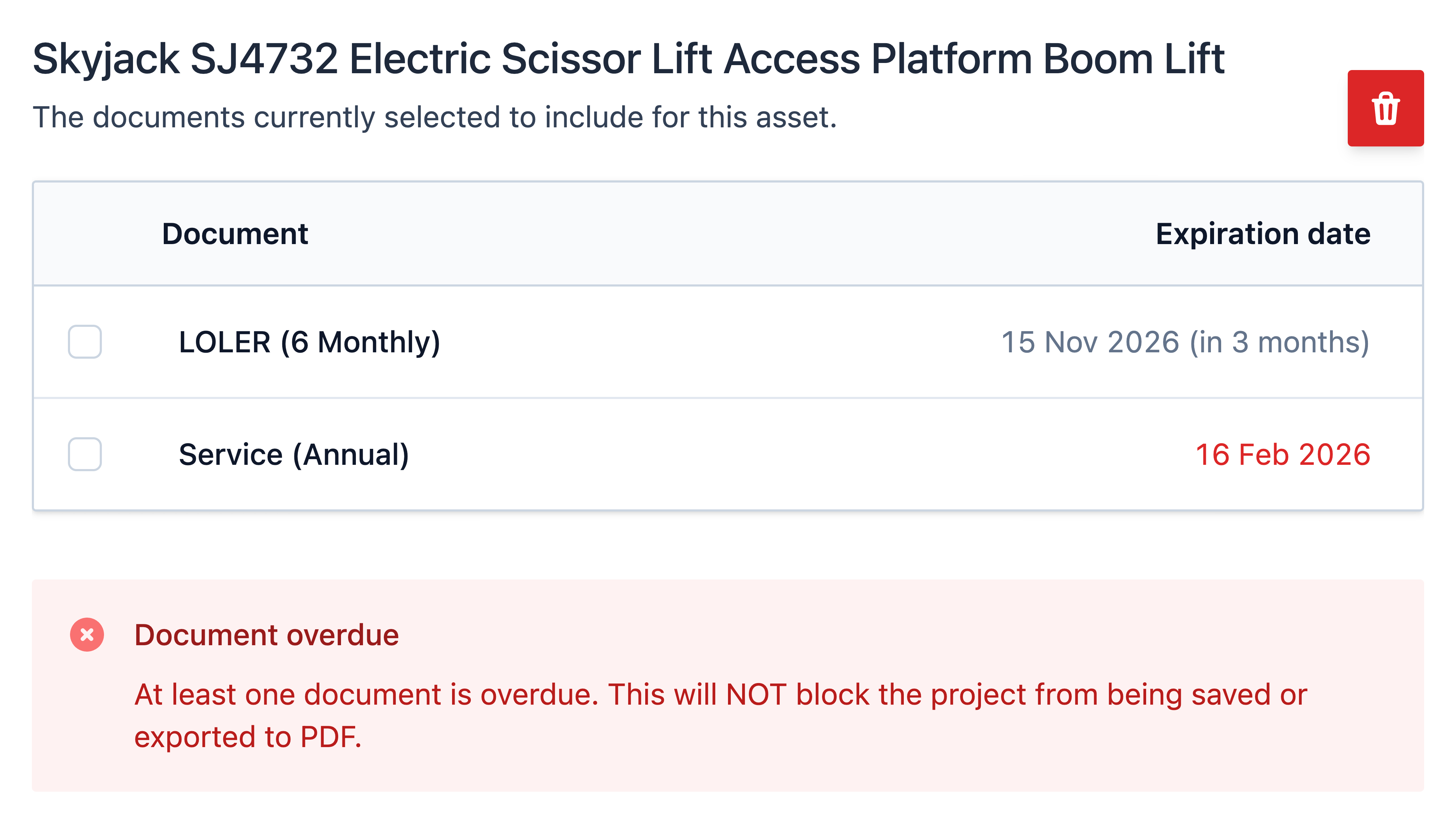1456x832 pixels.
Task: Tick the LOLER (6 Monthly) checkbox
Action: point(85,342)
